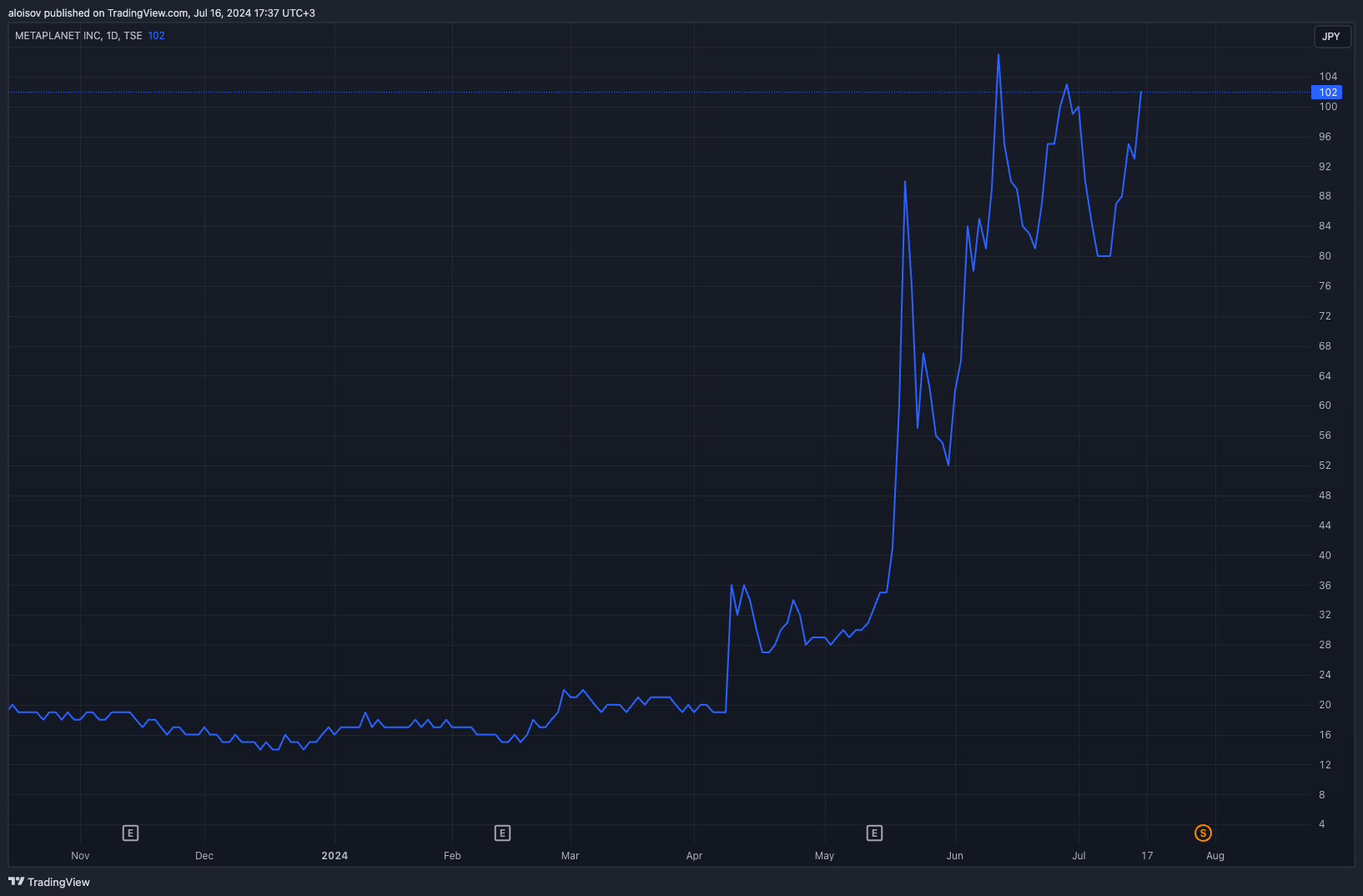The image size is (1363, 896).
Task: Click the 20 level on the price axis
Action: pos(1325,705)
